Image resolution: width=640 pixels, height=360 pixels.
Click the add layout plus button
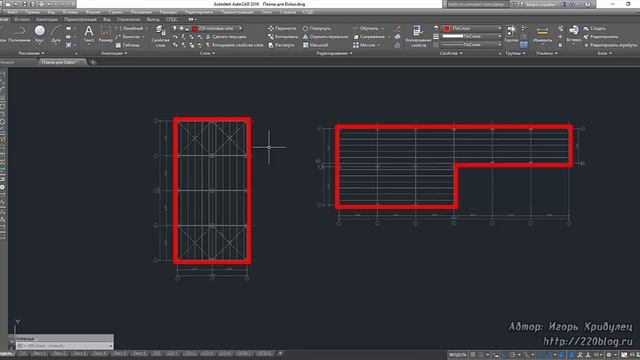point(280,353)
